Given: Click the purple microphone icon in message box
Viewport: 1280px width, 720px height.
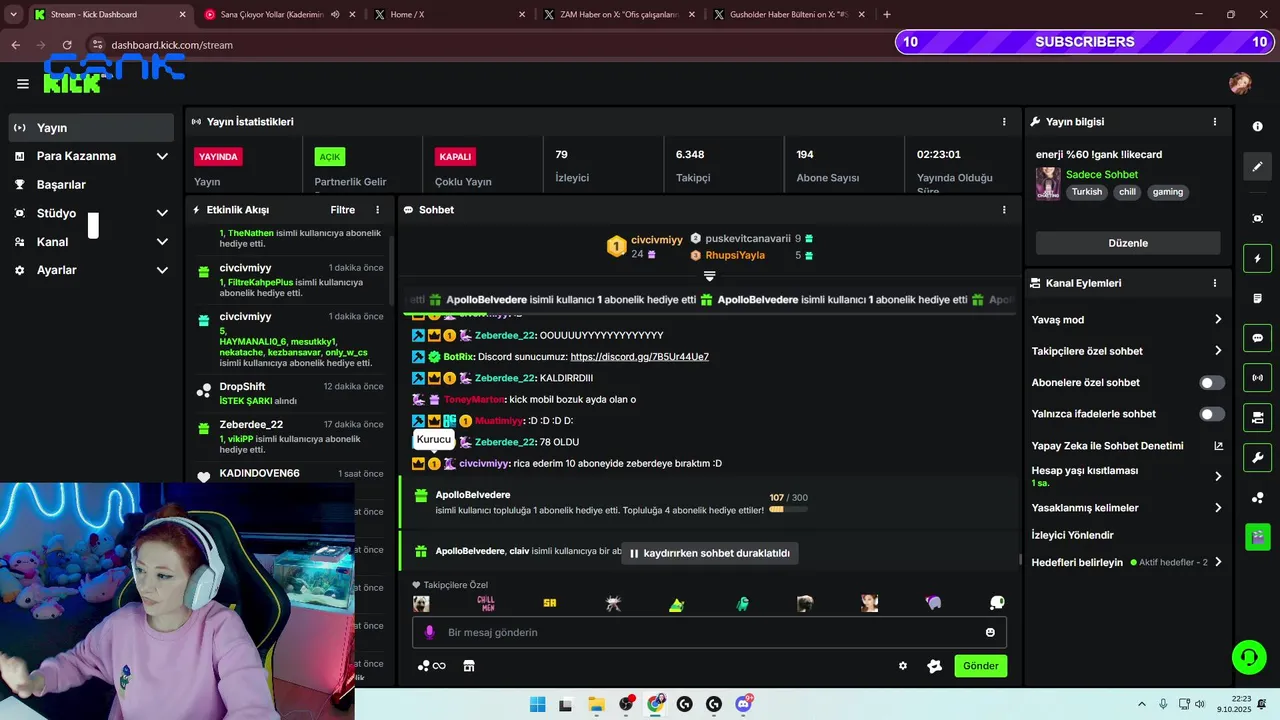Looking at the screenshot, I should click(x=430, y=632).
